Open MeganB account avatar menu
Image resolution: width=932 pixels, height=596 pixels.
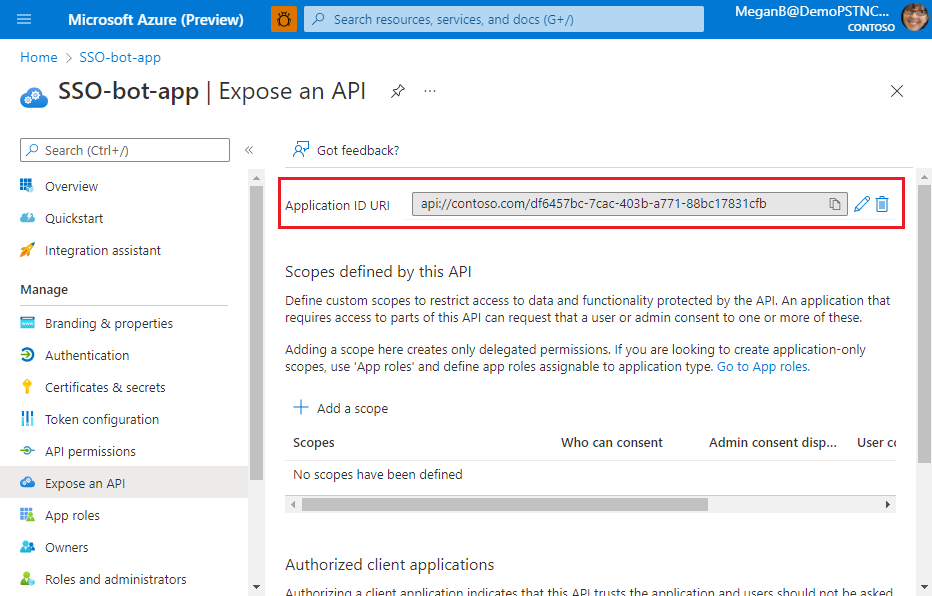914,17
